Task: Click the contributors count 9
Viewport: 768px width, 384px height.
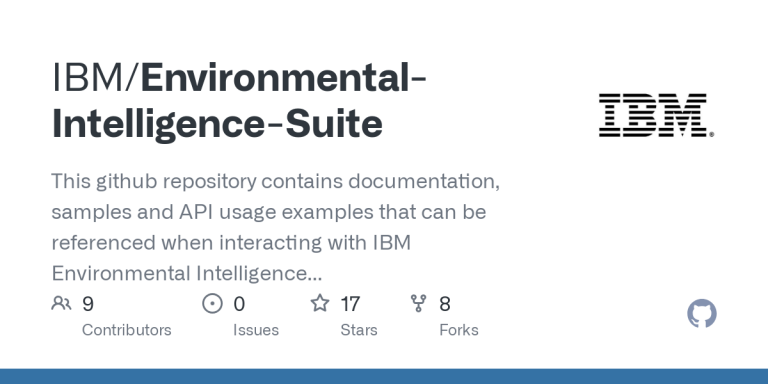Action: pos(88,304)
